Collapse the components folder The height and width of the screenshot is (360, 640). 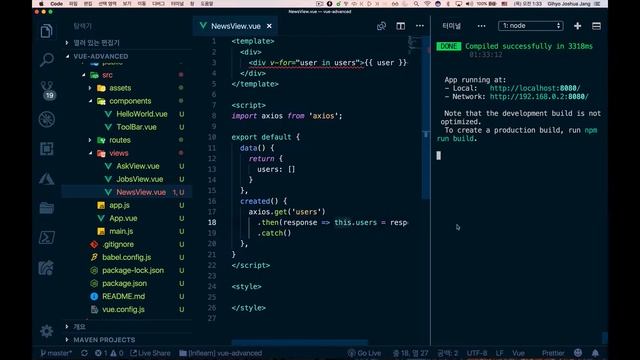tap(130, 101)
